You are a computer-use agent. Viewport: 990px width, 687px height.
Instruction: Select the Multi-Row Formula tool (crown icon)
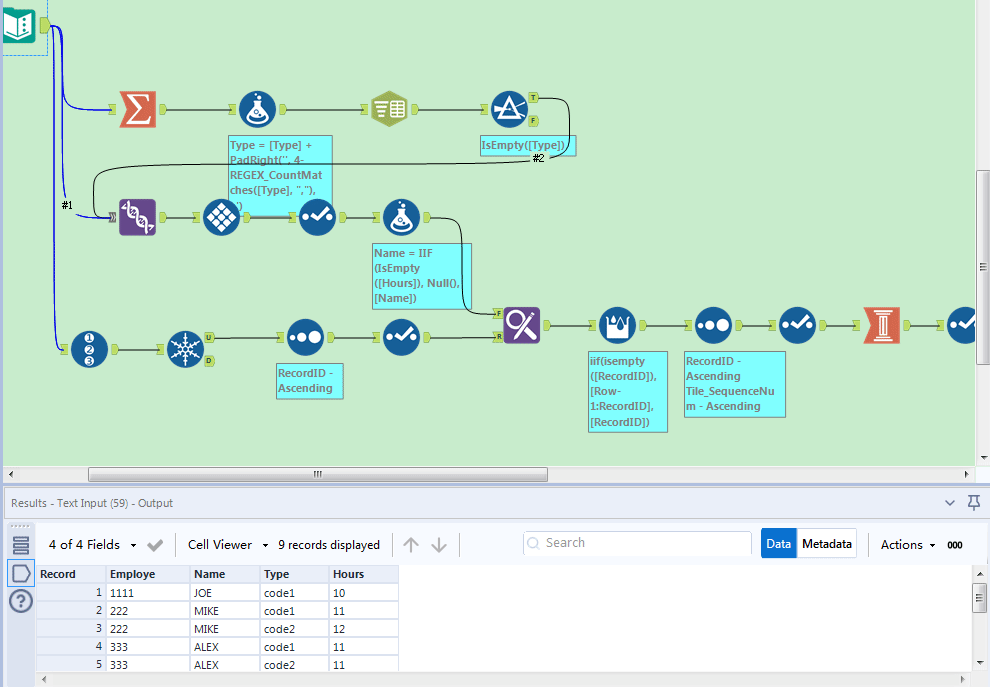[617, 325]
